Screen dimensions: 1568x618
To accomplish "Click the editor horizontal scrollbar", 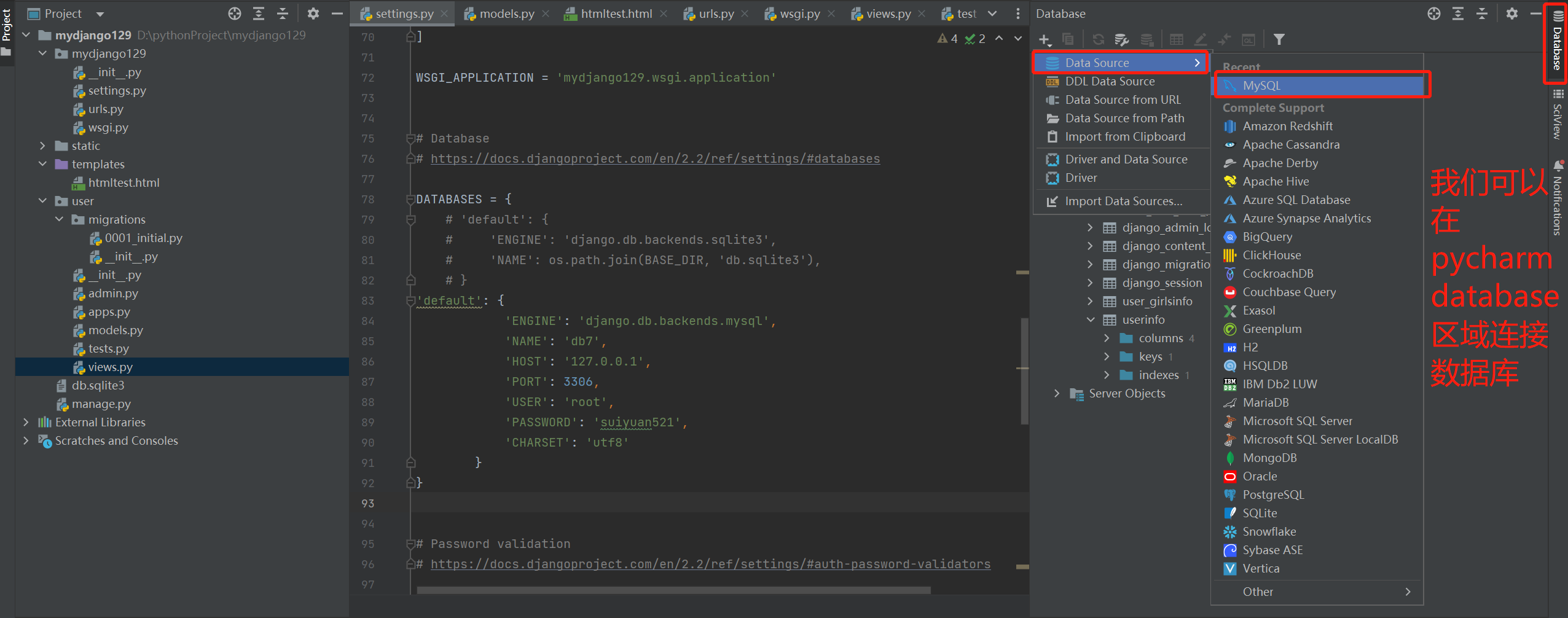I will point(673,590).
